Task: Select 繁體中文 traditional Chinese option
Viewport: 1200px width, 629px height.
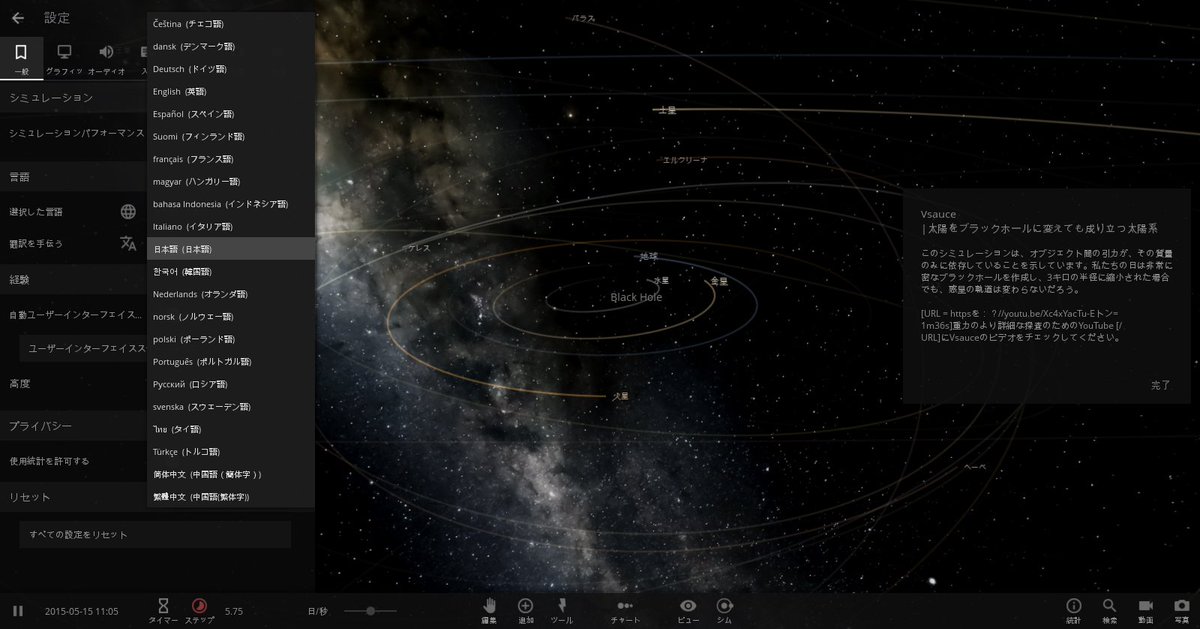Action: (231, 496)
